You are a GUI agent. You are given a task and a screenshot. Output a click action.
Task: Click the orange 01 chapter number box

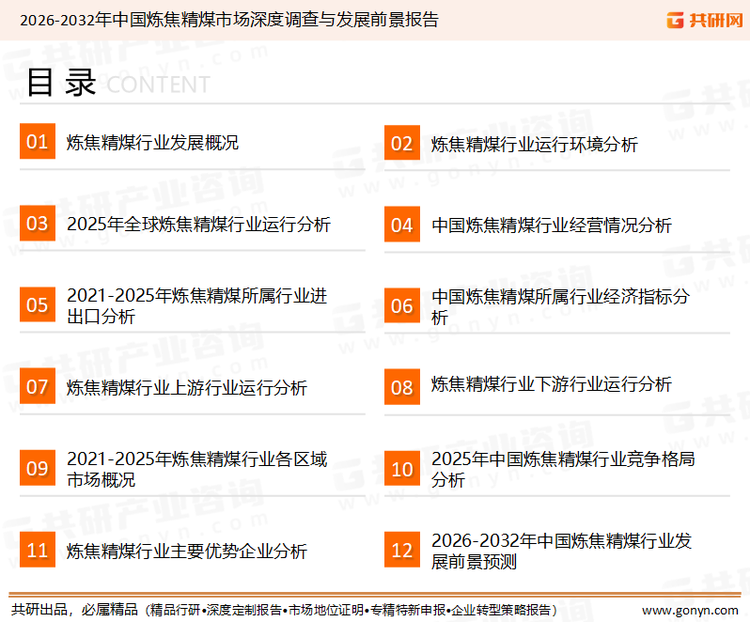37,142
